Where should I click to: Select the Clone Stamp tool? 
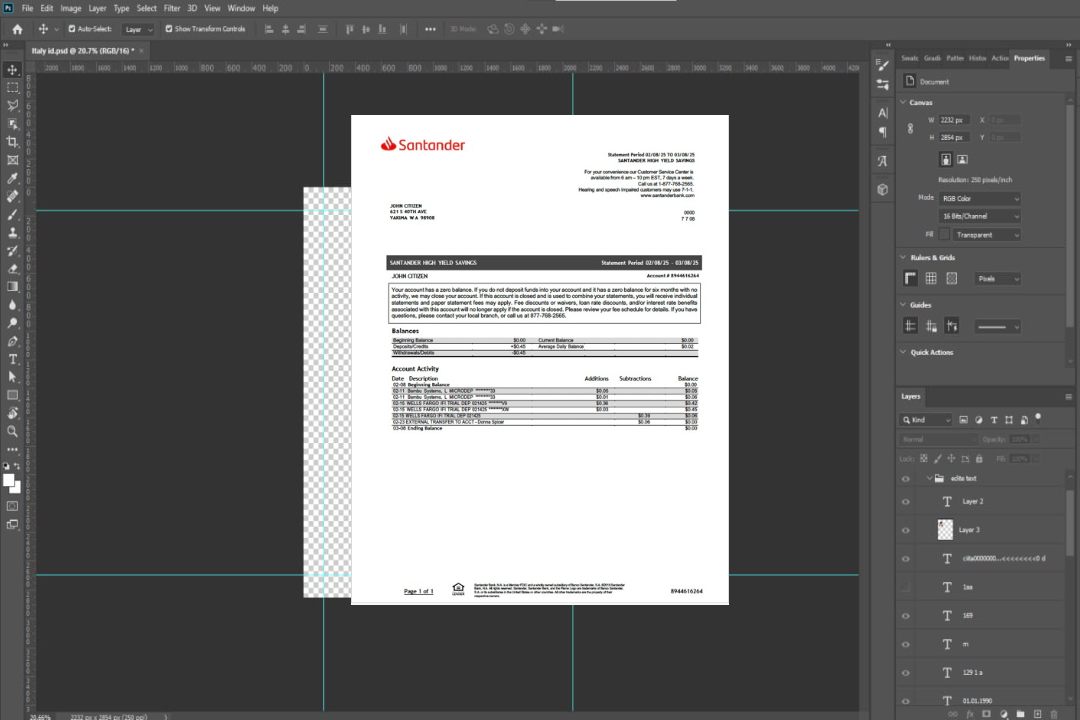[x=12, y=233]
